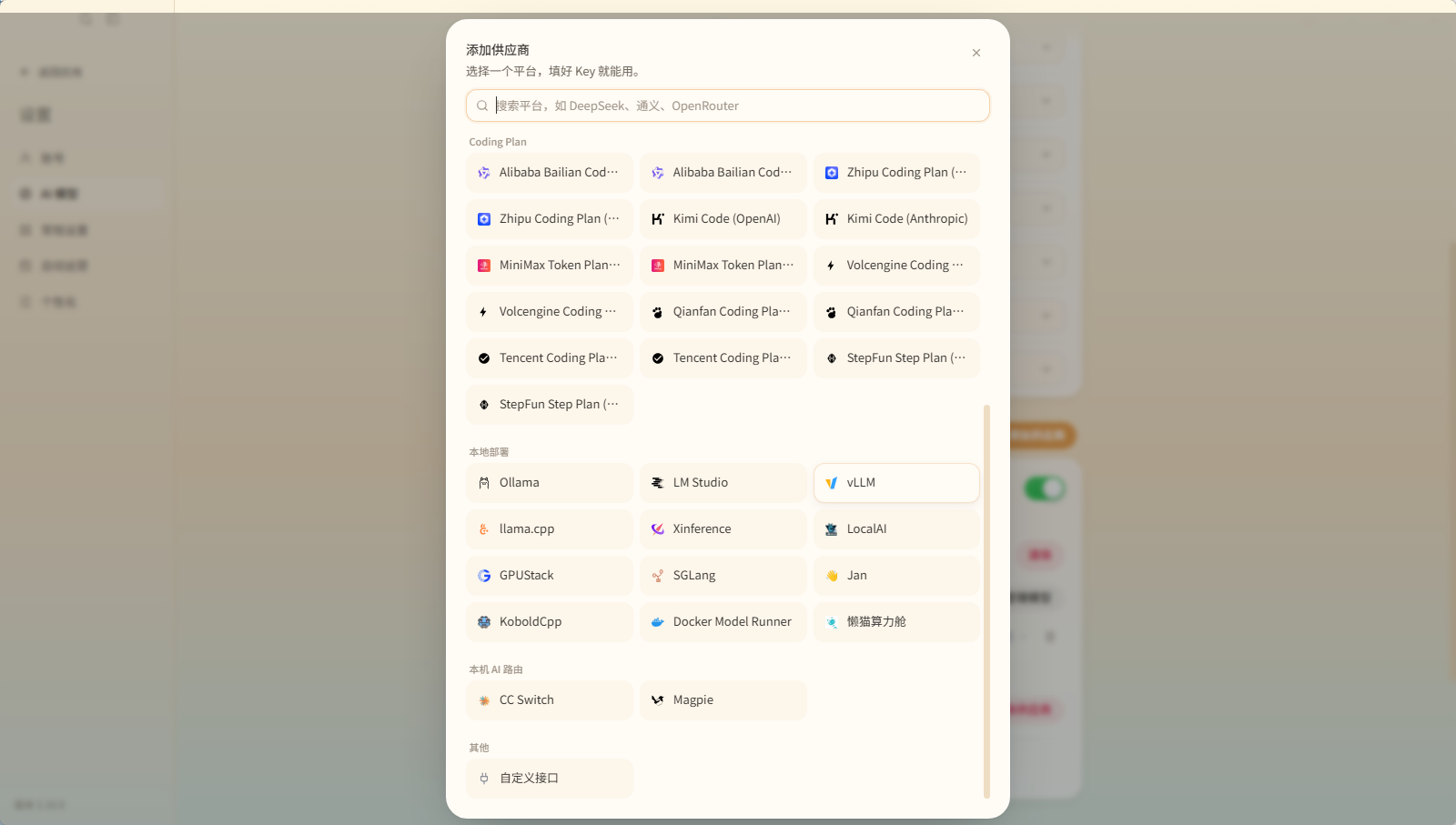Choose the vLLM logo icon
The width and height of the screenshot is (1456, 825).
coord(832,483)
